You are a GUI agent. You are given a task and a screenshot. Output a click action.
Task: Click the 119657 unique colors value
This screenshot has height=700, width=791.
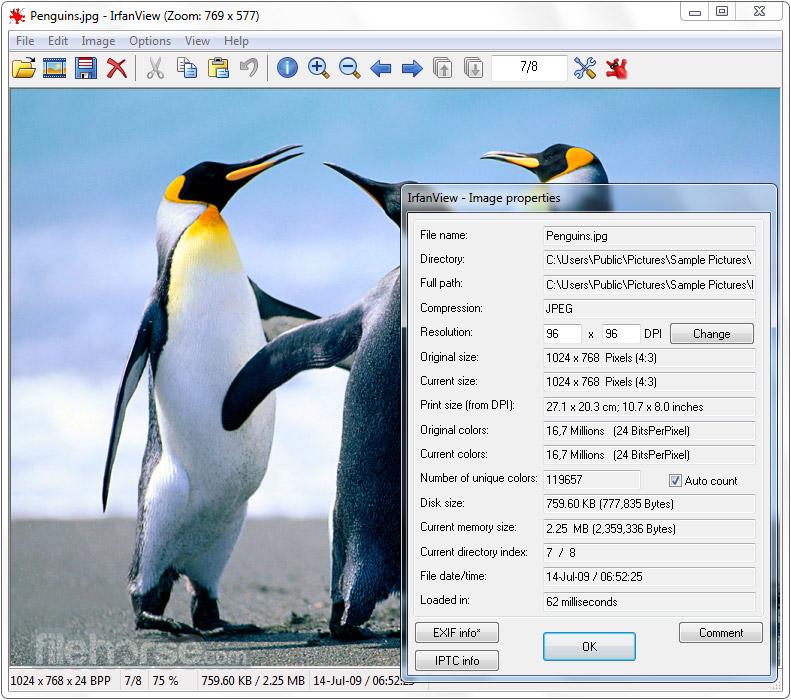pyautogui.click(x=592, y=480)
